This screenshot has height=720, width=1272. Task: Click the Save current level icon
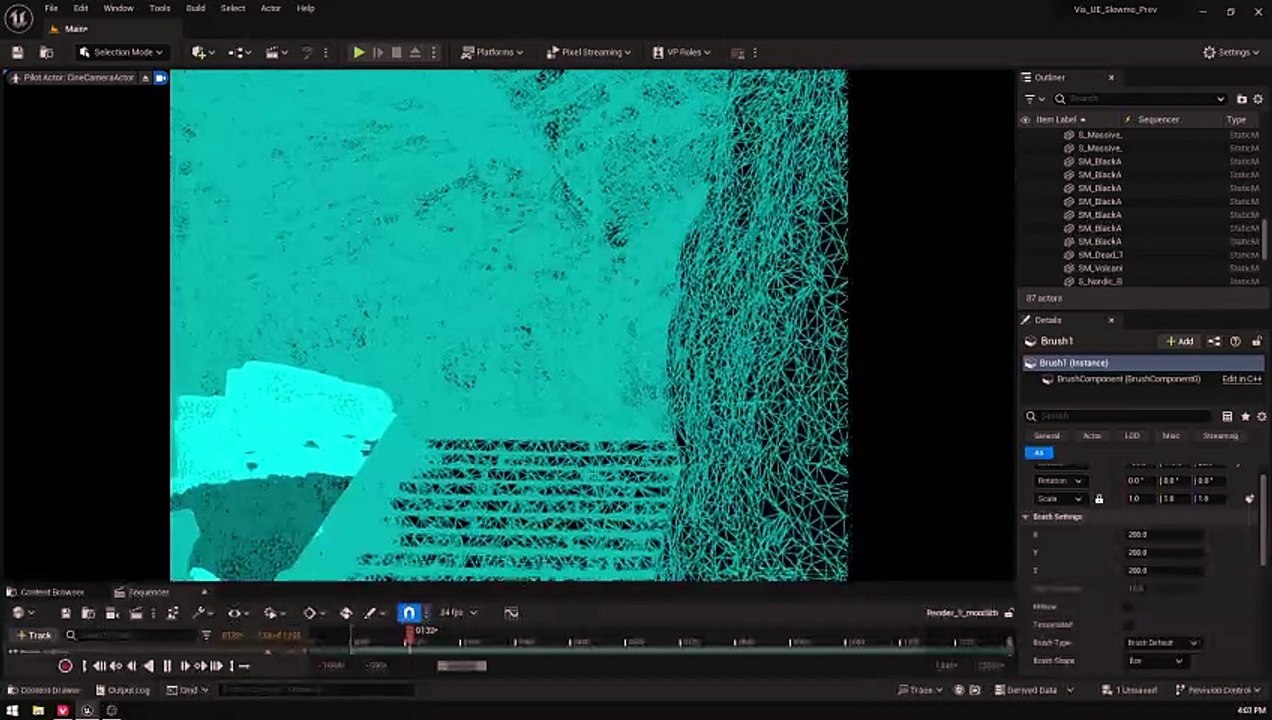[x=17, y=52]
